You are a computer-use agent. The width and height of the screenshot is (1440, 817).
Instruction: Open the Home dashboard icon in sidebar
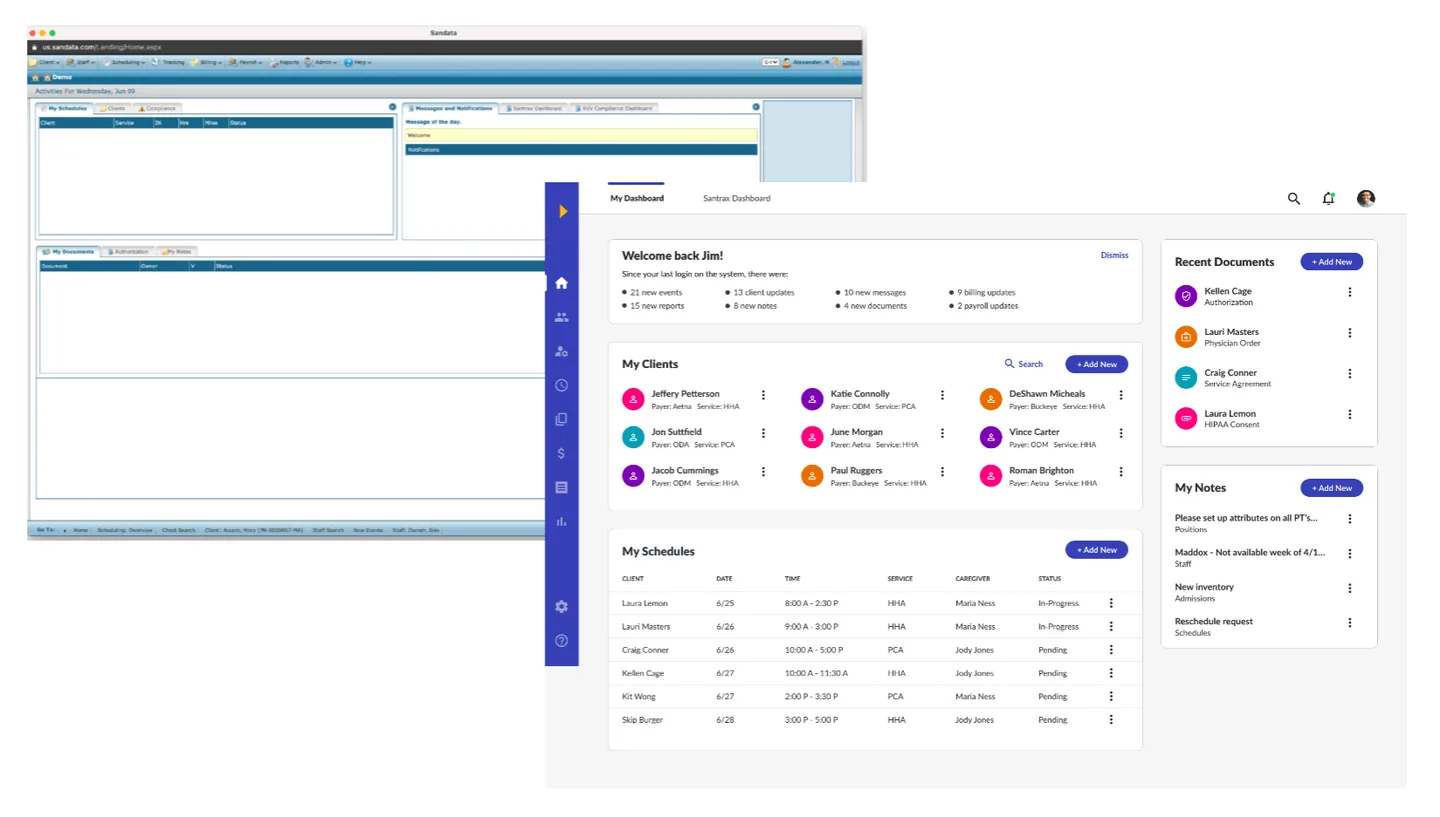point(561,283)
